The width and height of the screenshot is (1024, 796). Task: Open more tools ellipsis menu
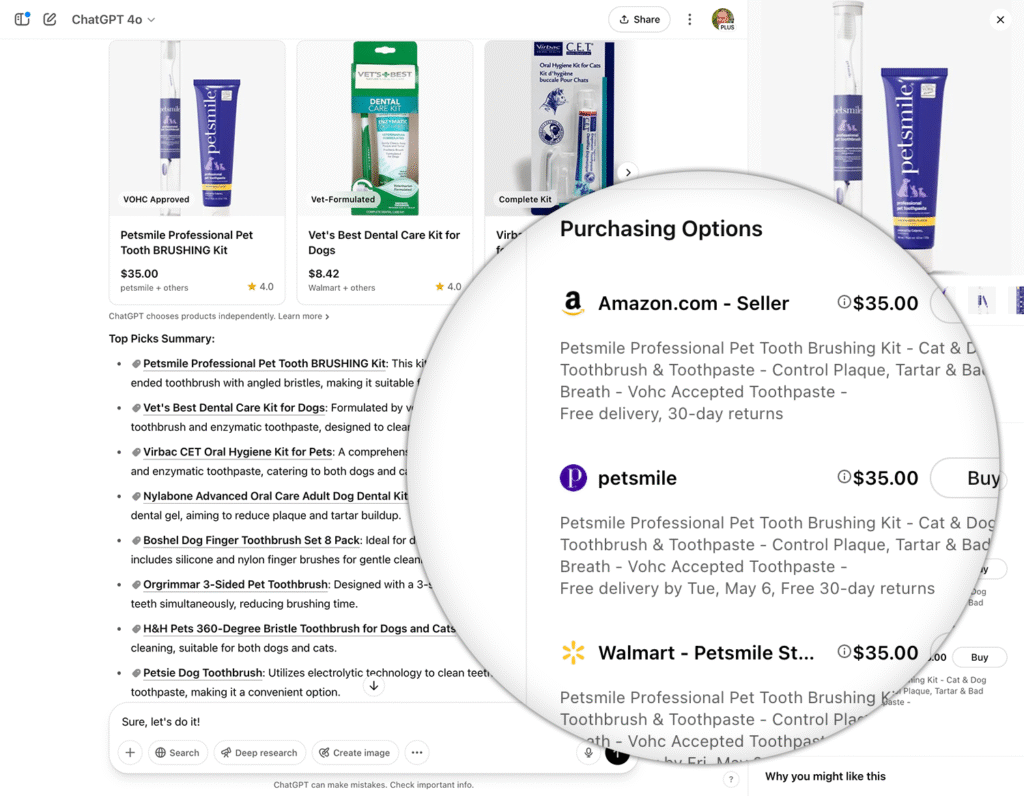[417, 752]
